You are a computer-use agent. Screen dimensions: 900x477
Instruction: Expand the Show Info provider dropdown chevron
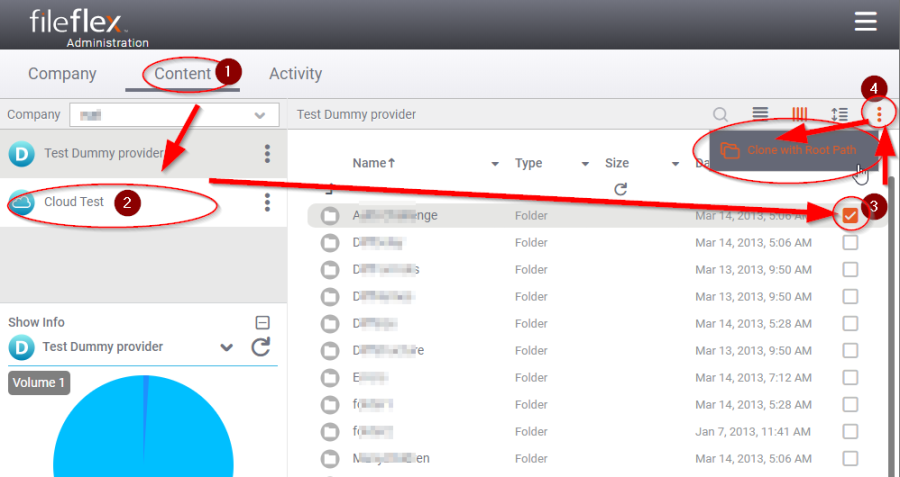pos(227,347)
